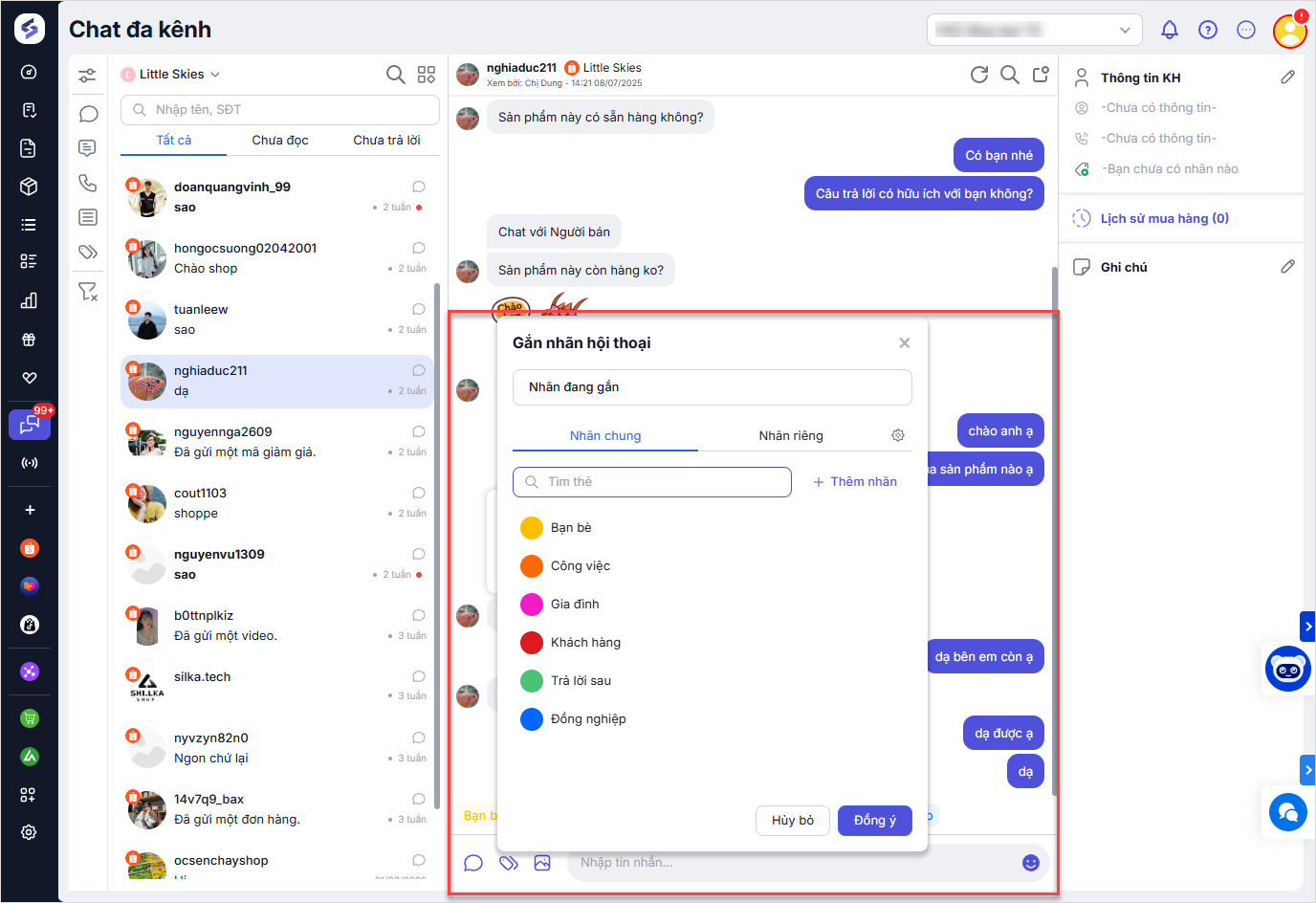Open the tuanleew conversation

point(277,319)
